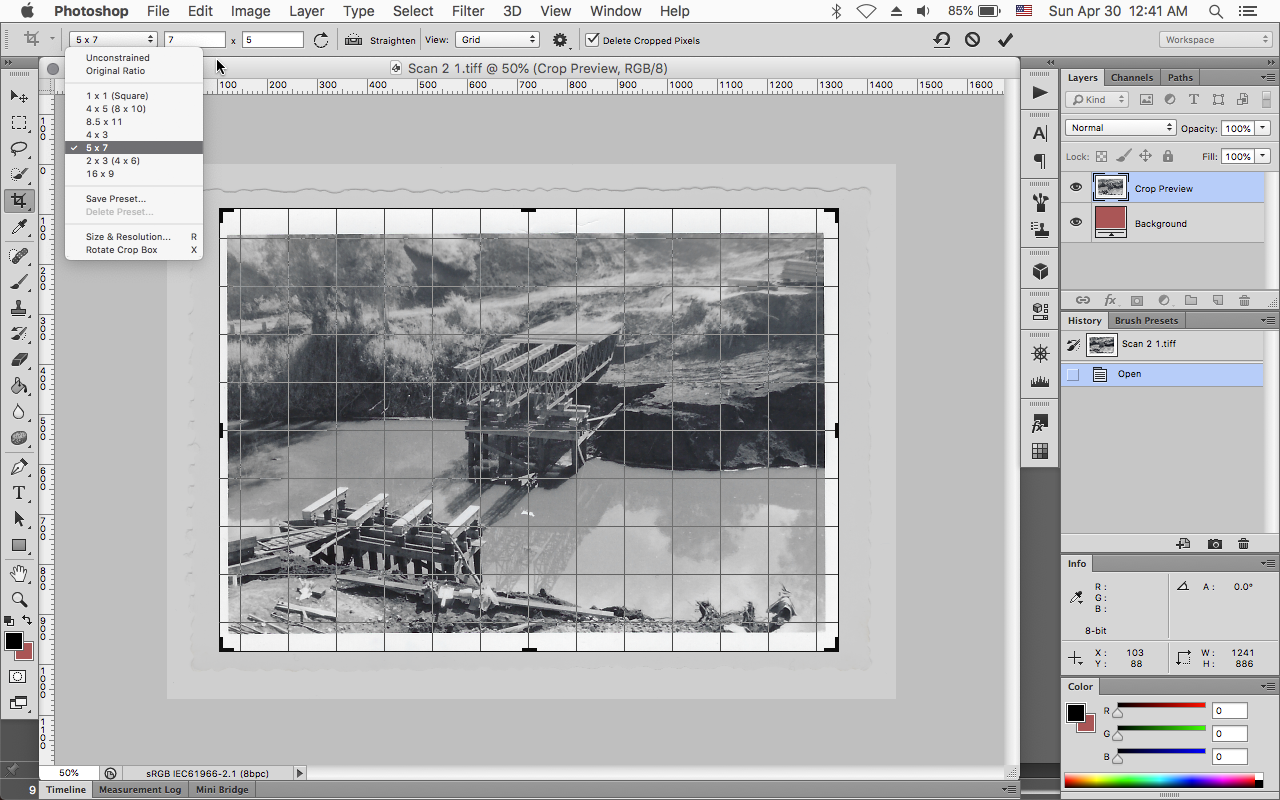Open the Normal blend mode dropdown
This screenshot has height=800, width=1280.
(x=1119, y=127)
